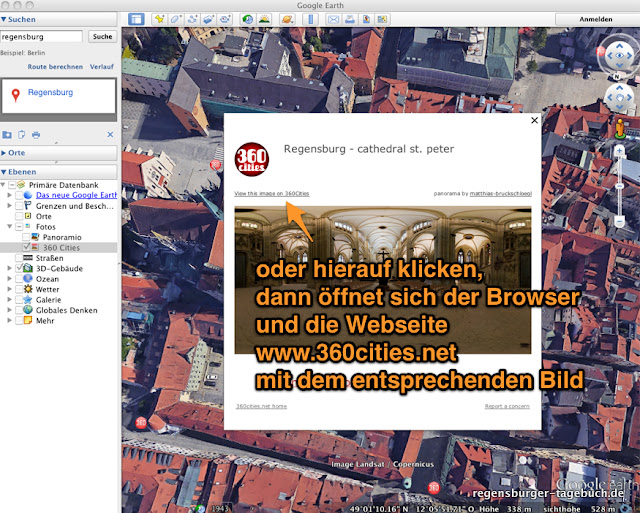Expand the Mehr tree node
Screen dimensions: 640x513
tap(9, 320)
